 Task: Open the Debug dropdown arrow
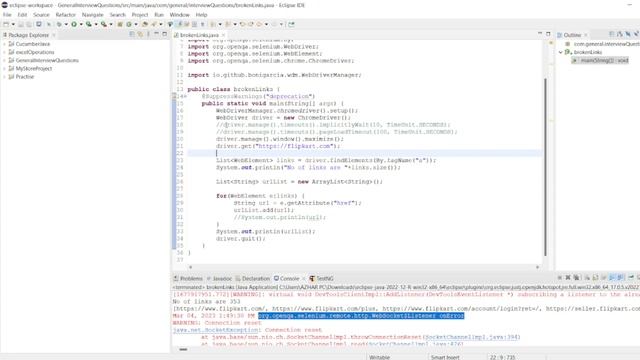(66, 24)
